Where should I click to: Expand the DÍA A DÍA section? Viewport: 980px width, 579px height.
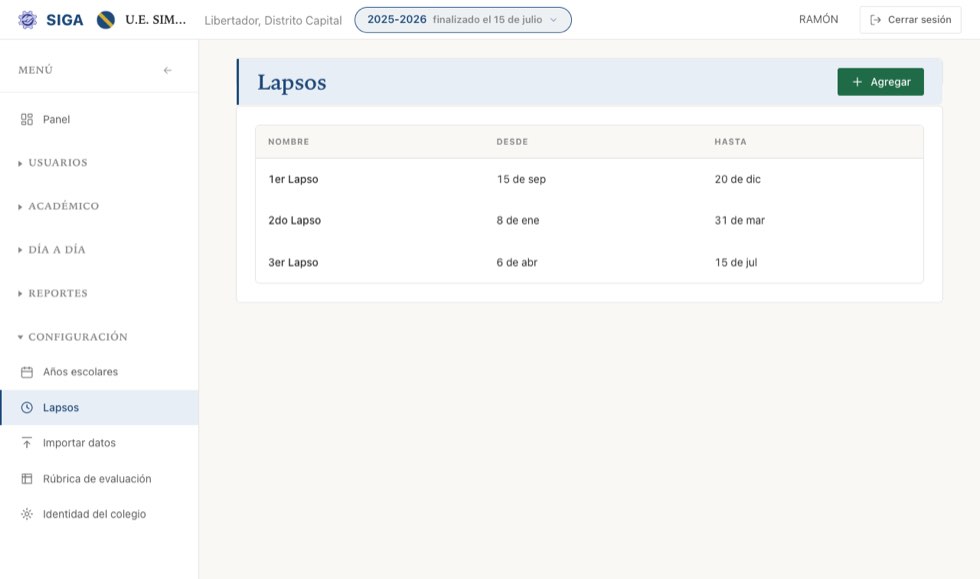pyautogui.click(x=52, y=249)
